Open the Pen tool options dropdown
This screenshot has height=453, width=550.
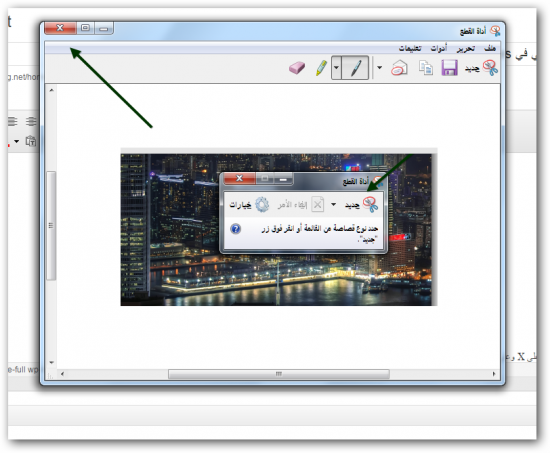coord(336,68)
